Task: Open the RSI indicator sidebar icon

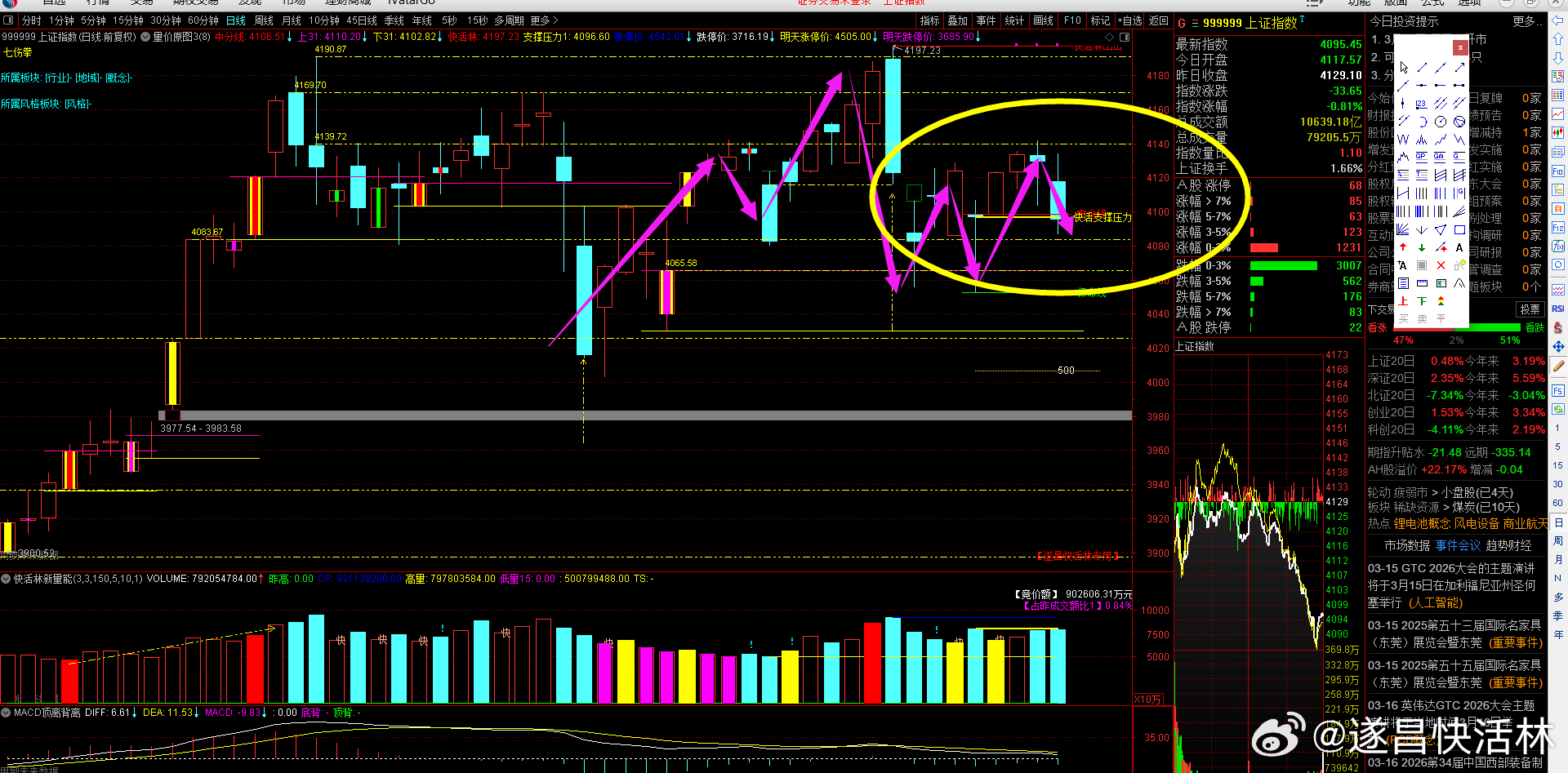Action: [x=1558, y=309]
